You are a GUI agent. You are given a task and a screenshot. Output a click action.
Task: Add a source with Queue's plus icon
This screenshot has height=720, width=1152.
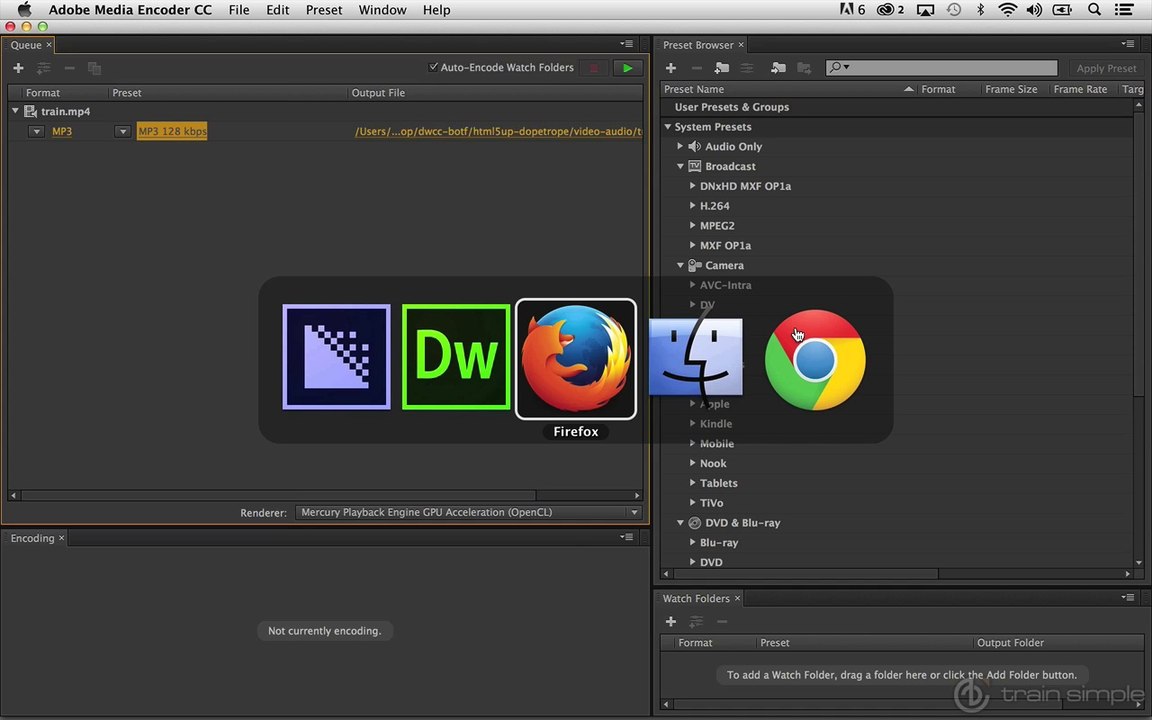[18, 68]
